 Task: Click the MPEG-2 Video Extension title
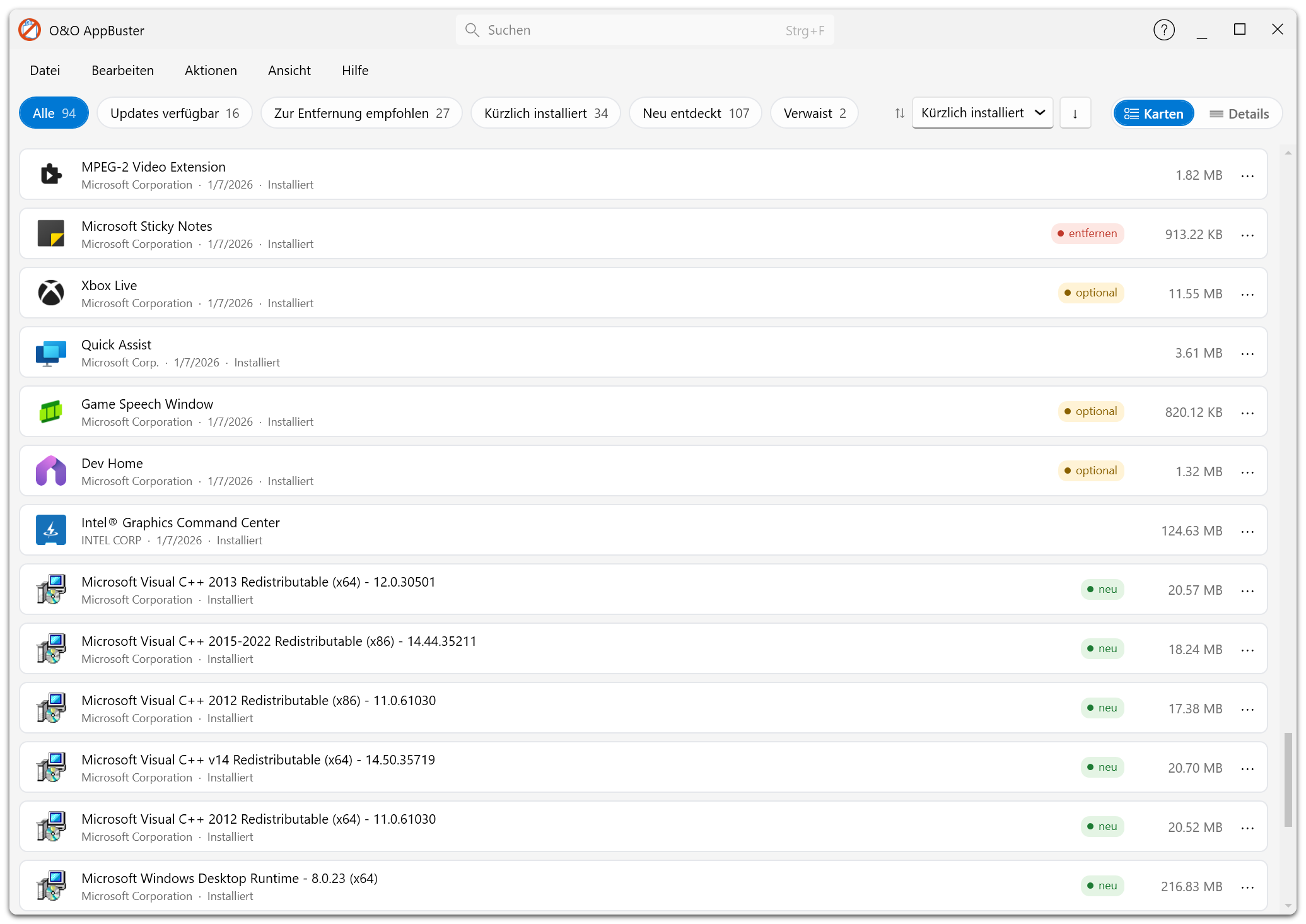[x=153, y=167]
